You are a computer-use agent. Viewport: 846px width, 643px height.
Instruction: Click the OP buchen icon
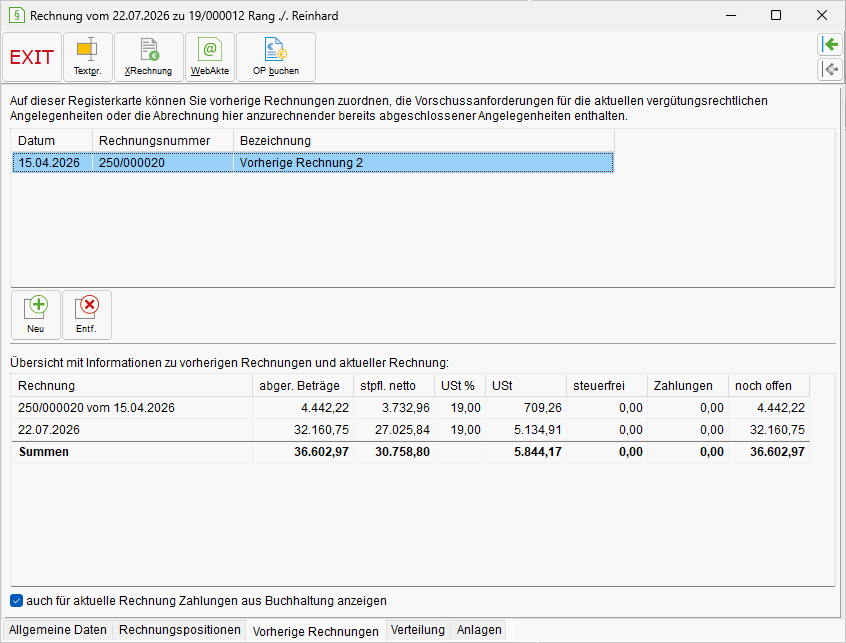(276, 57)
